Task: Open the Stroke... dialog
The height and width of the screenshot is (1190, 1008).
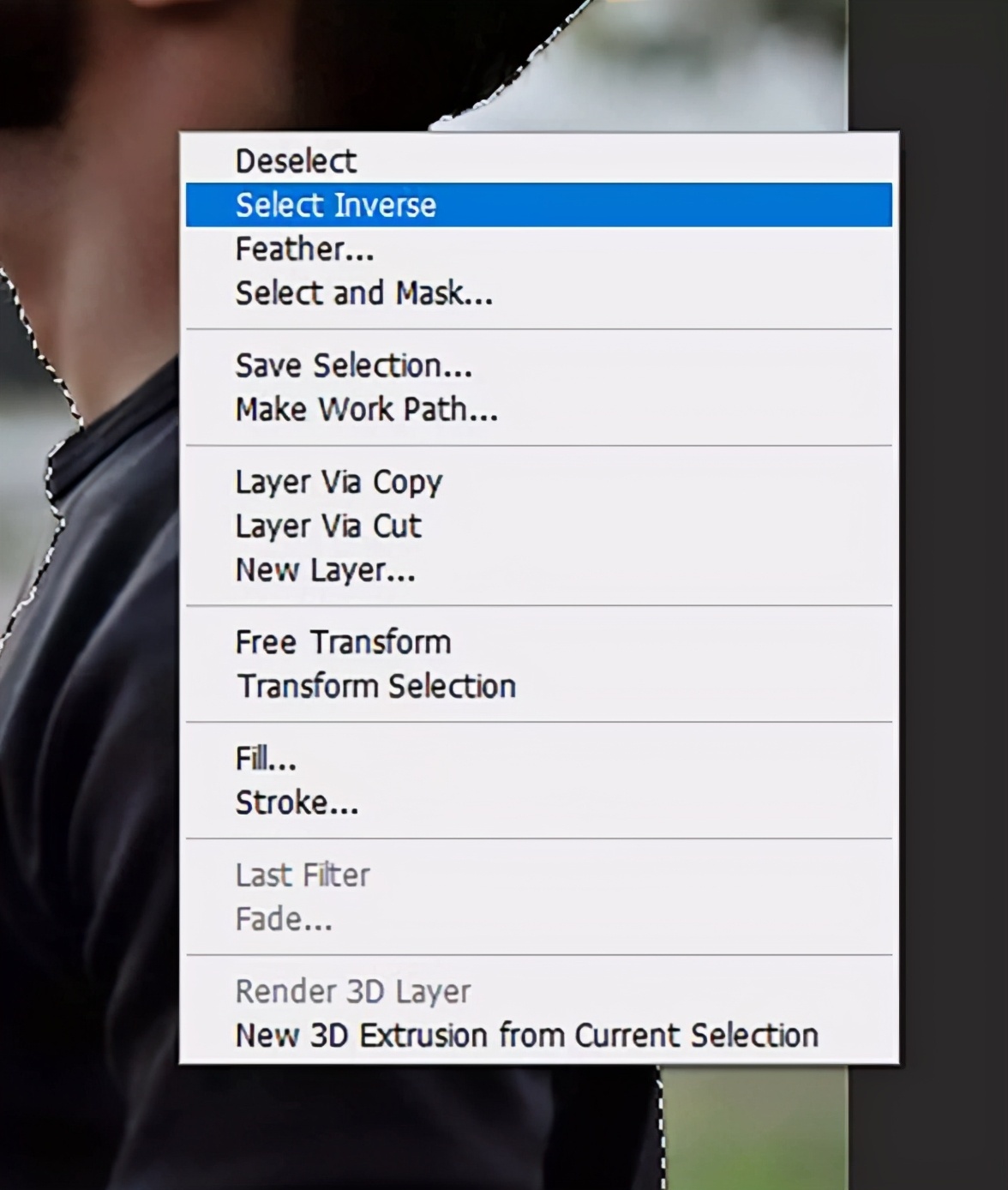Action: click(x=297, y=803)
